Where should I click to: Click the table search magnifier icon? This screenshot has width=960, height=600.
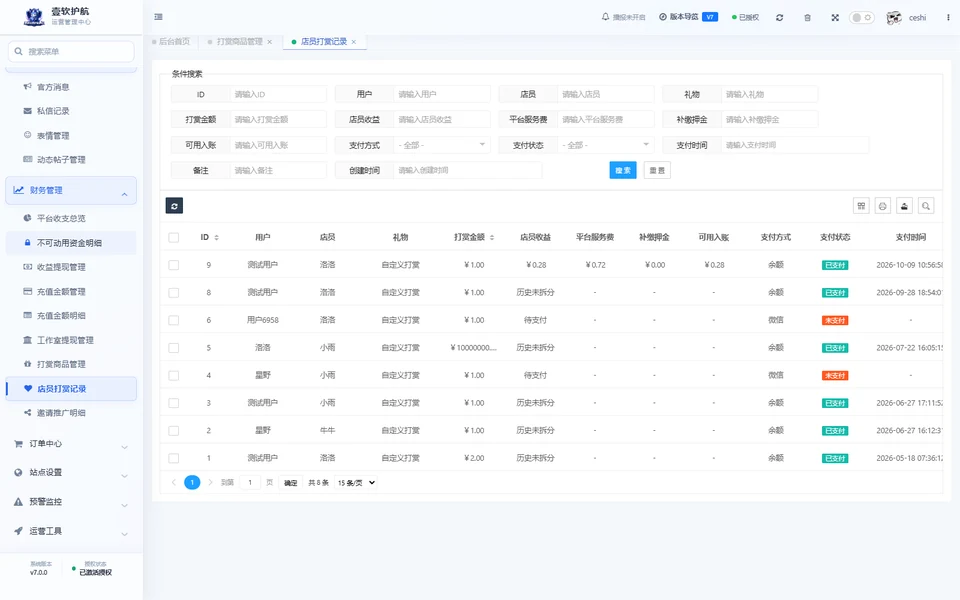(926, 206)
